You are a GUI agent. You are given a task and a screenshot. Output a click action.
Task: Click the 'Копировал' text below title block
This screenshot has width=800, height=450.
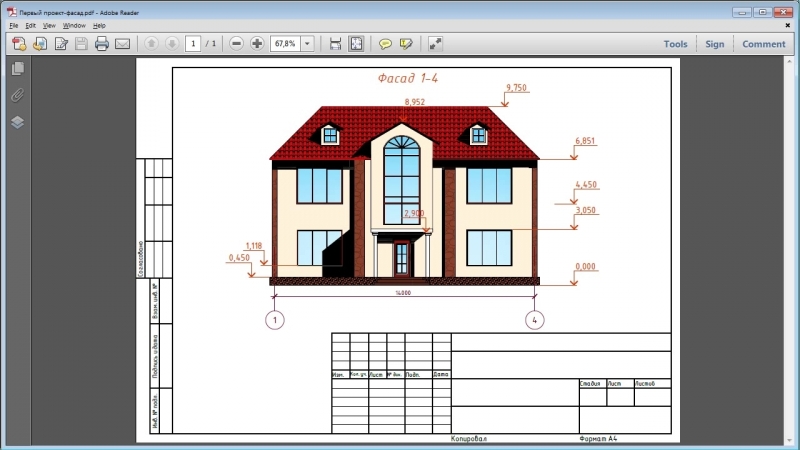click(468, 438)
